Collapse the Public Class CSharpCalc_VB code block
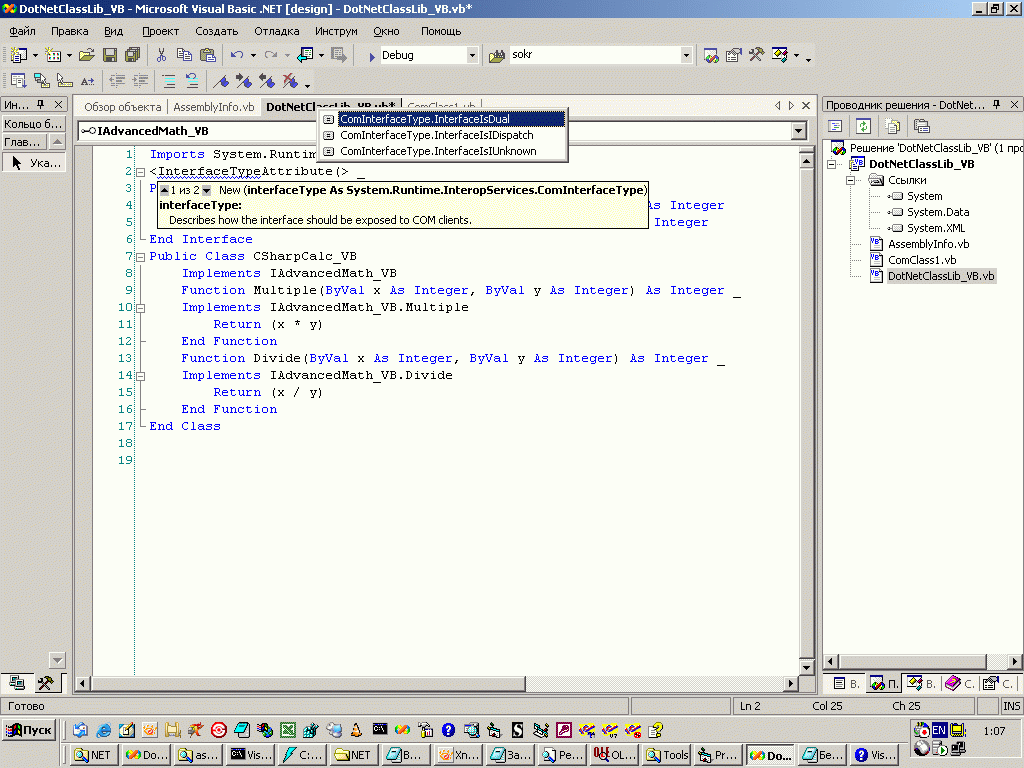This screenshot has width=1024, height=768. click(140, 256)
